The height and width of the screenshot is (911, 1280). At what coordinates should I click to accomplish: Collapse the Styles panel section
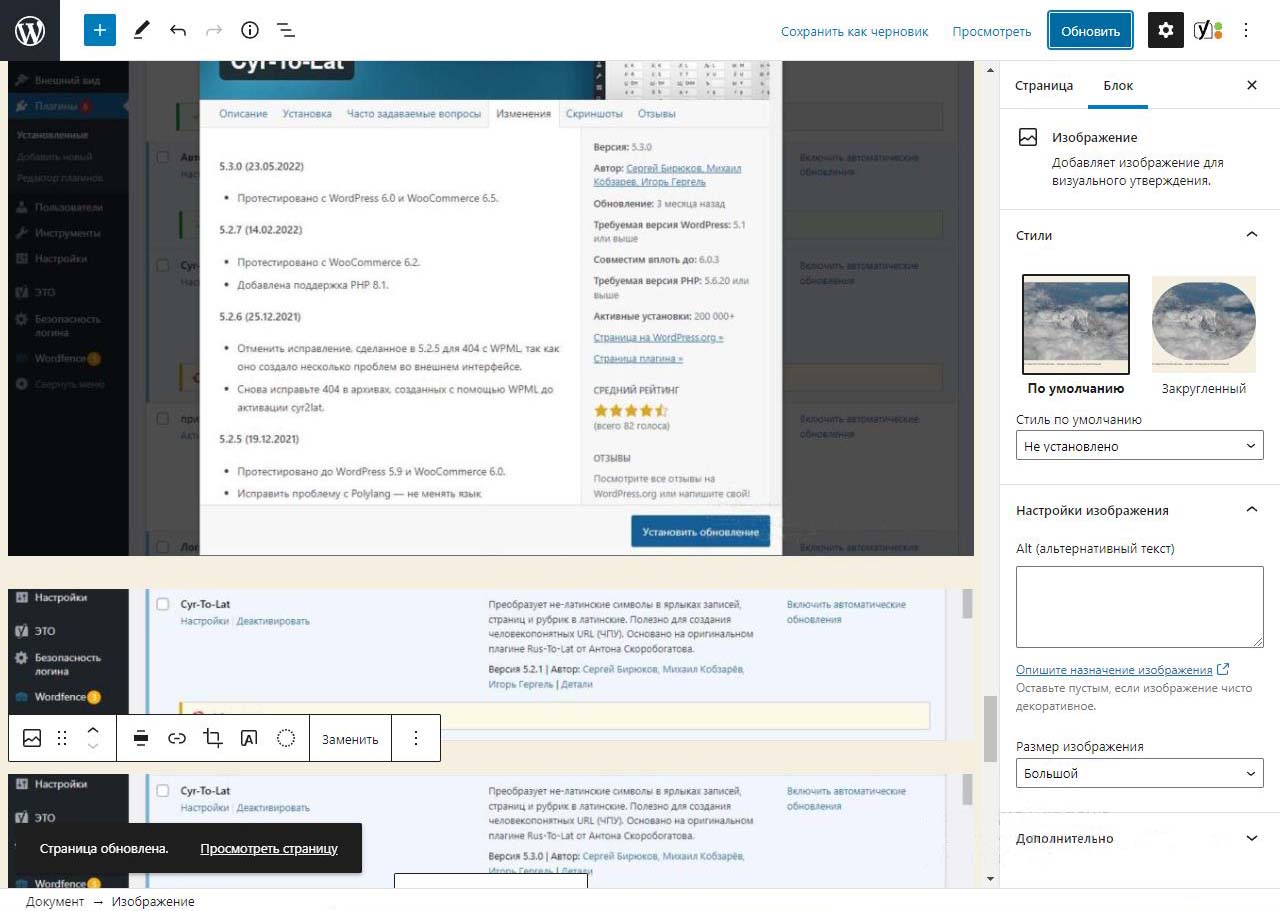[x=1250, y=235]
